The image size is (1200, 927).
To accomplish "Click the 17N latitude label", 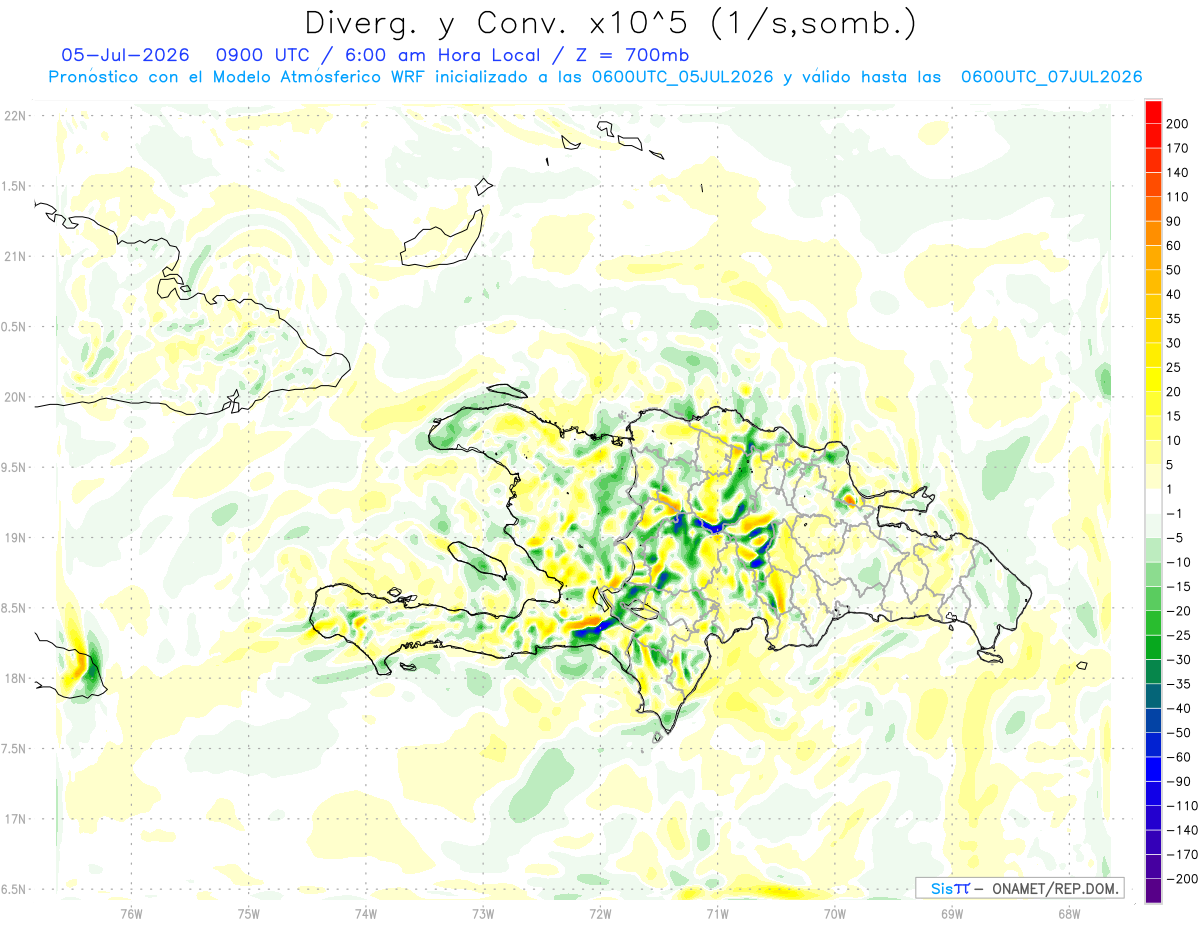I will [15, 819].
